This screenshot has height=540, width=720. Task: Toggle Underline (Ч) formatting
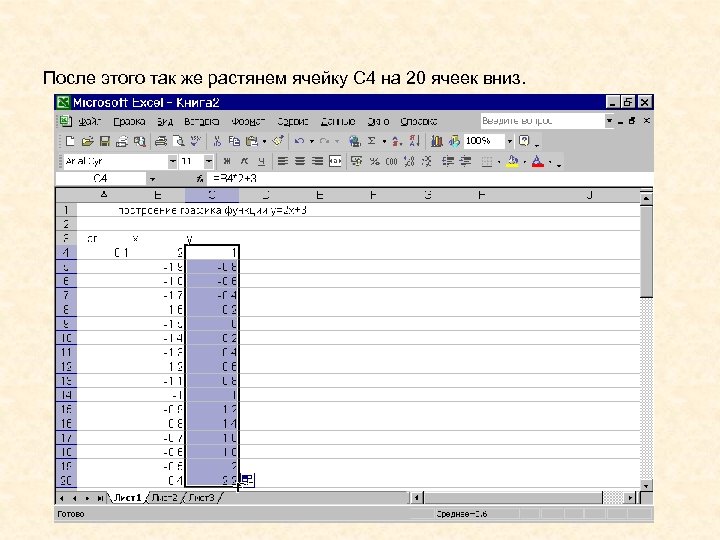pos(261,161)
